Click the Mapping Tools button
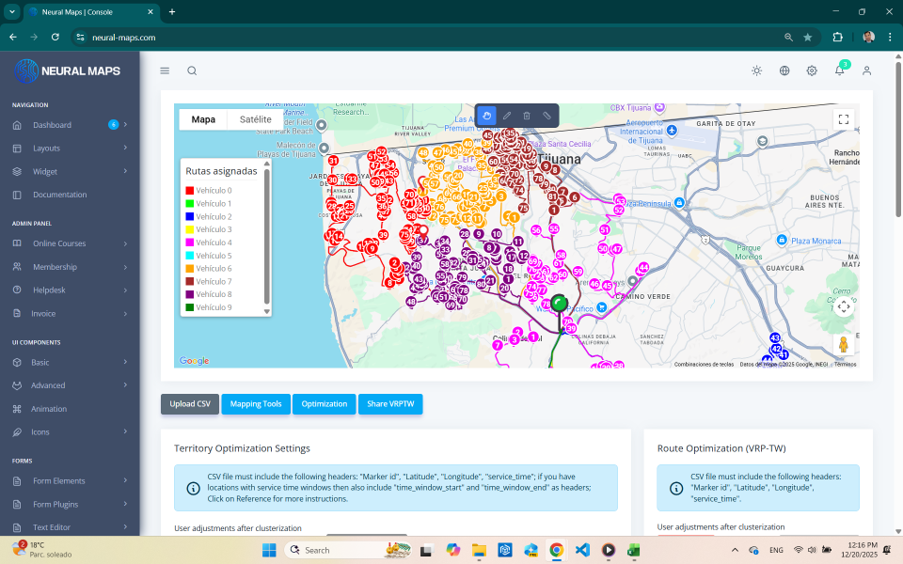903x564 pixels. [x=256, y=404]
